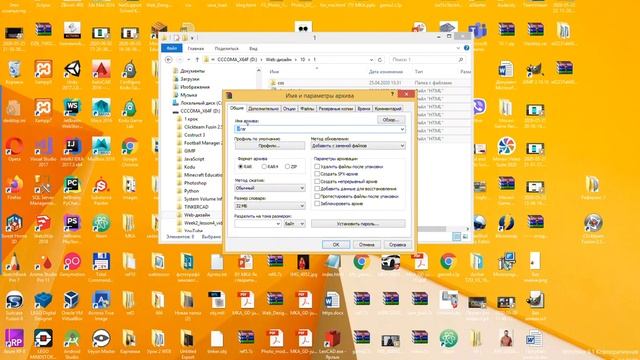Open the volume size combo box
The height and width of the screenshot is (360, 640).
point(258,224)
